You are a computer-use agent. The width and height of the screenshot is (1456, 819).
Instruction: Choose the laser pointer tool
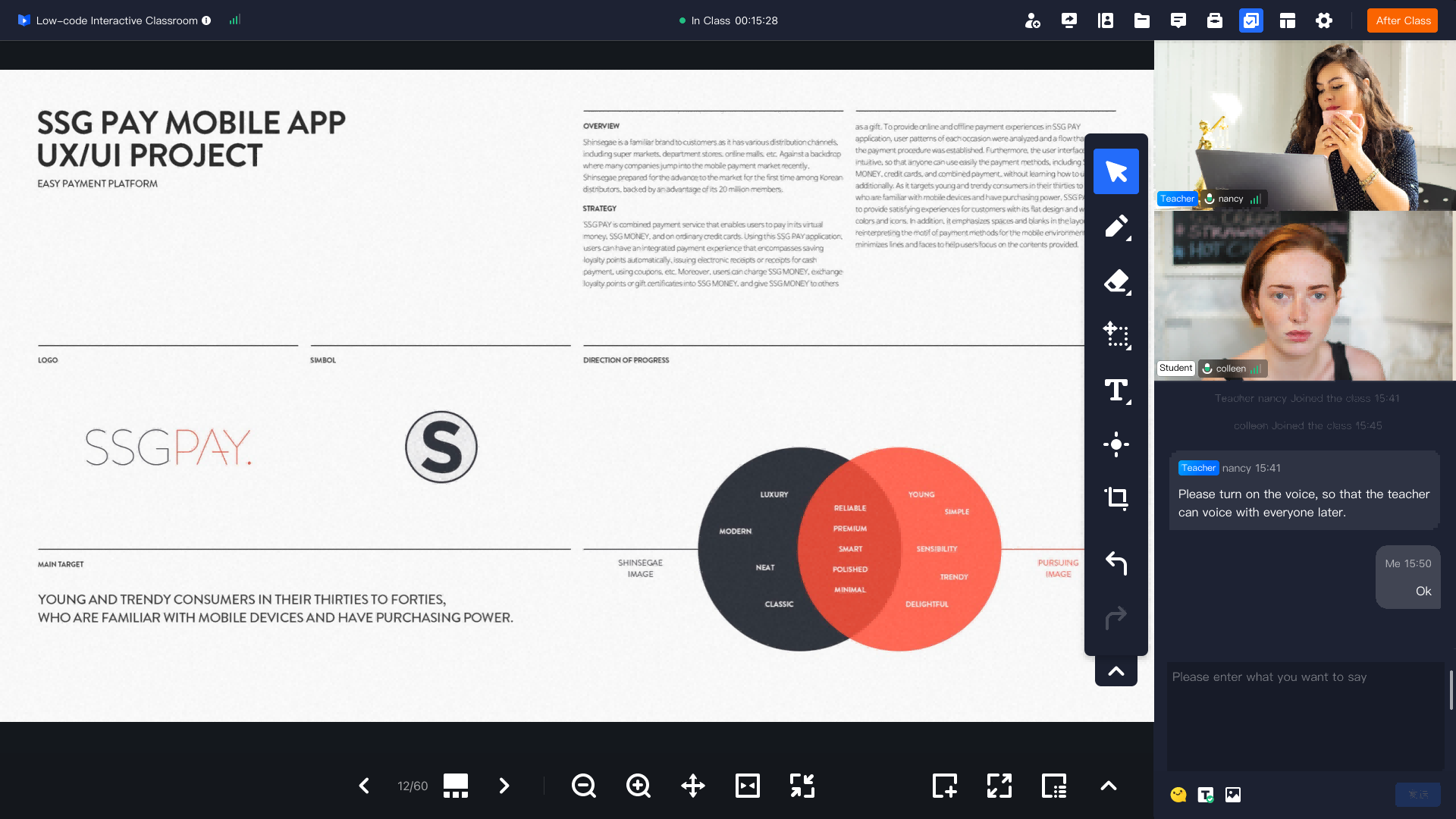1116,444
